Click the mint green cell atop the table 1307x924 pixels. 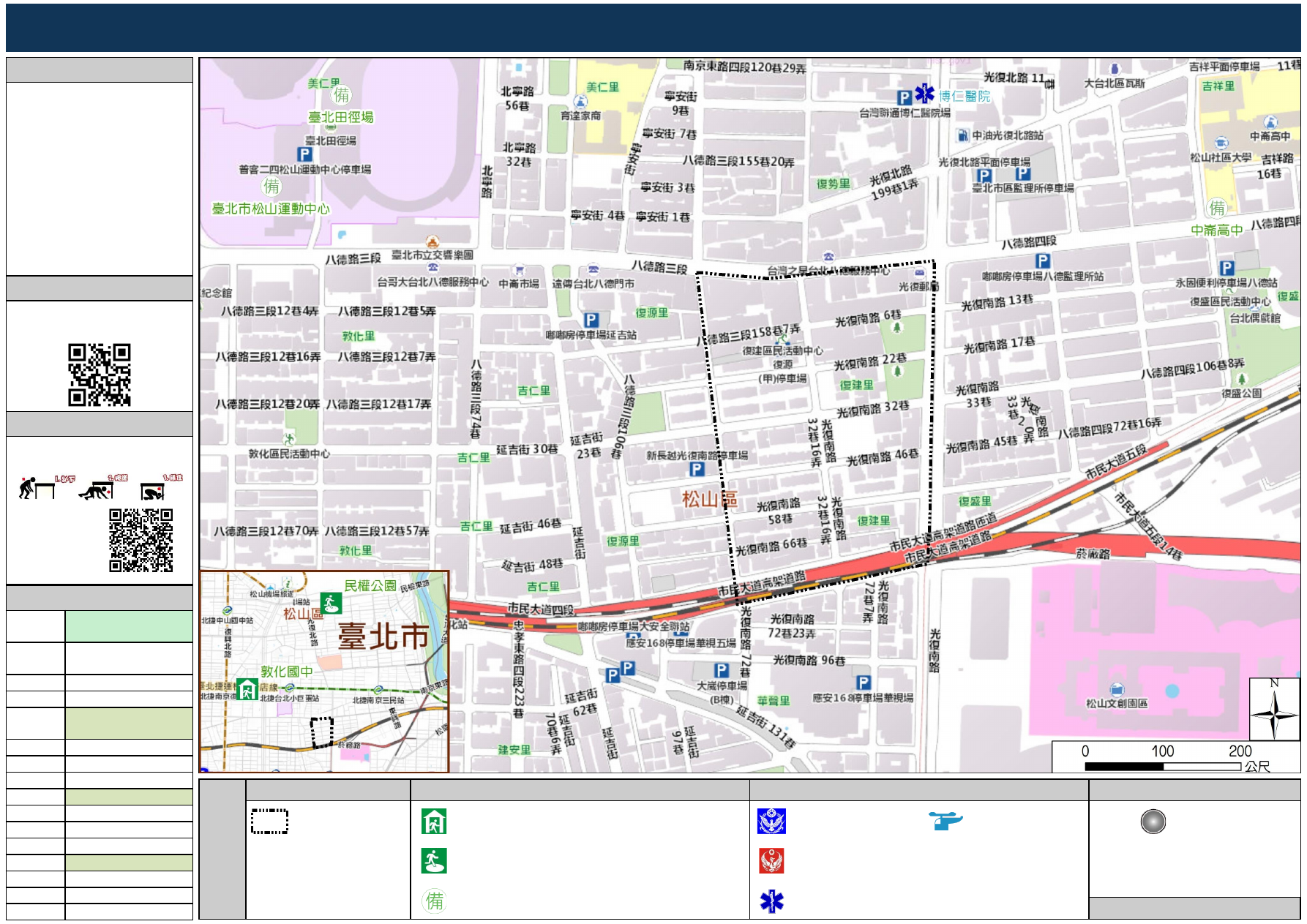(129, 626)
